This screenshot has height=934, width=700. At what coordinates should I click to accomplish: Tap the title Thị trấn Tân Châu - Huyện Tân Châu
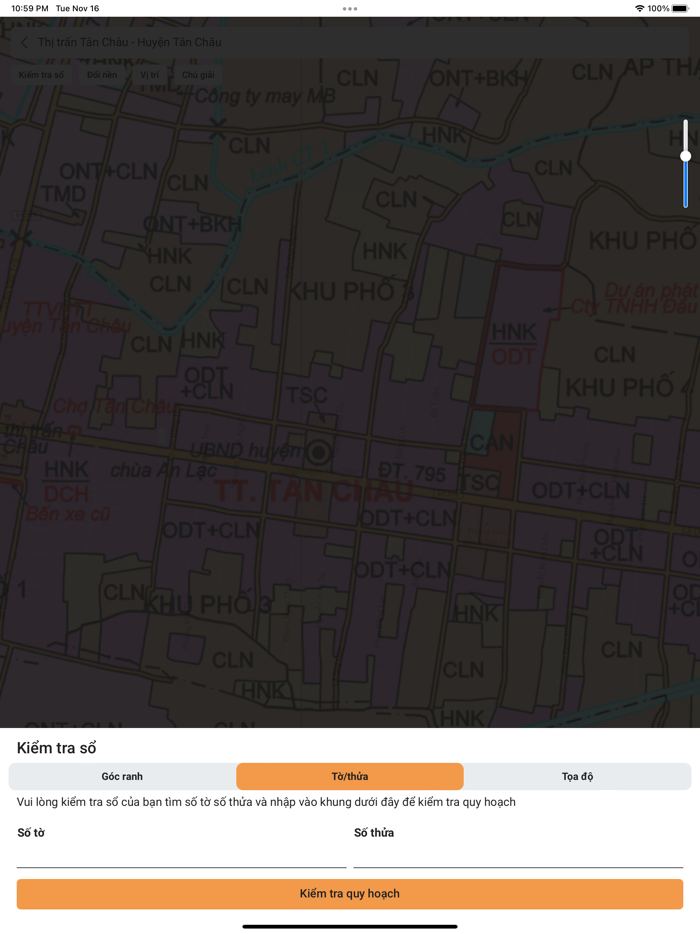click(x=130, y=42)
